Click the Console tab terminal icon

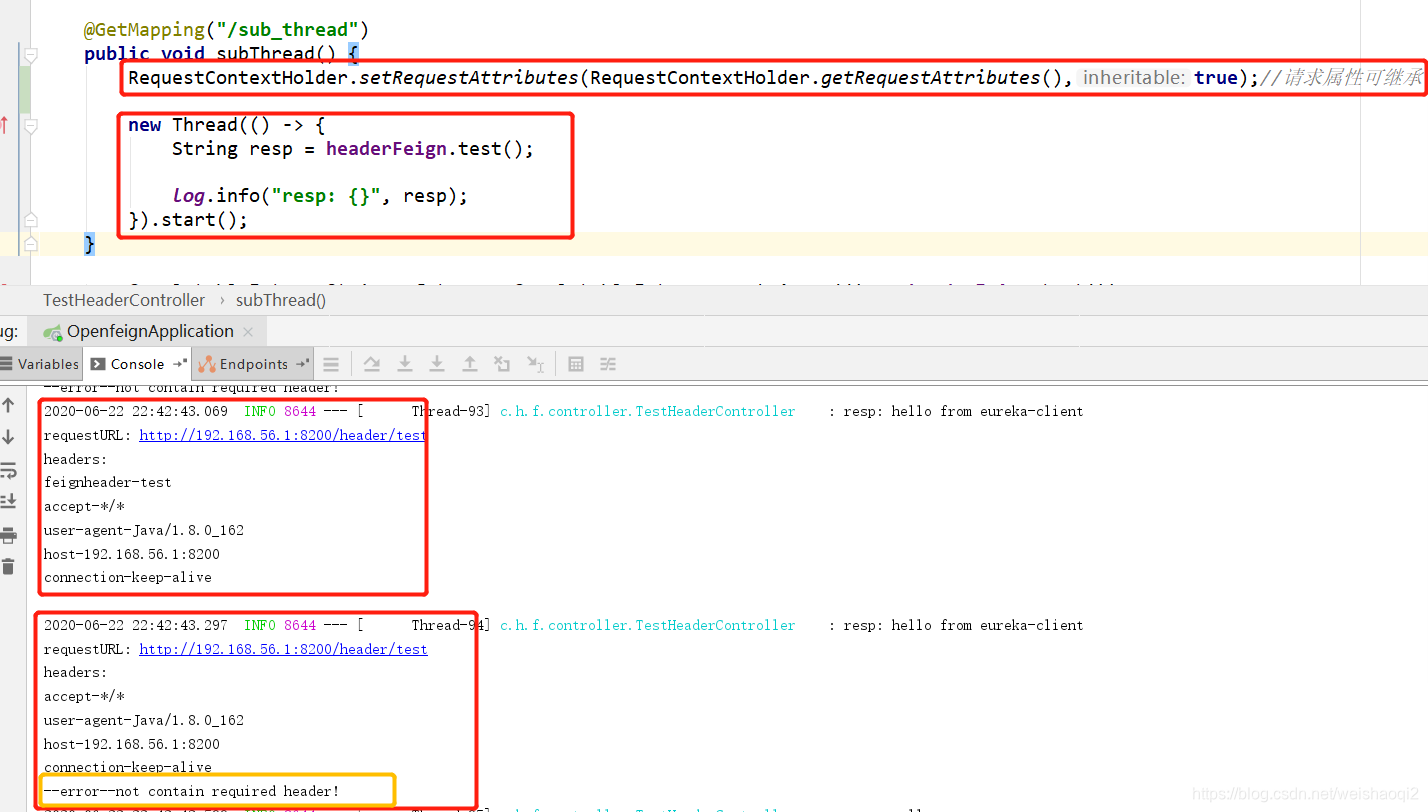[x=98, y=364]
